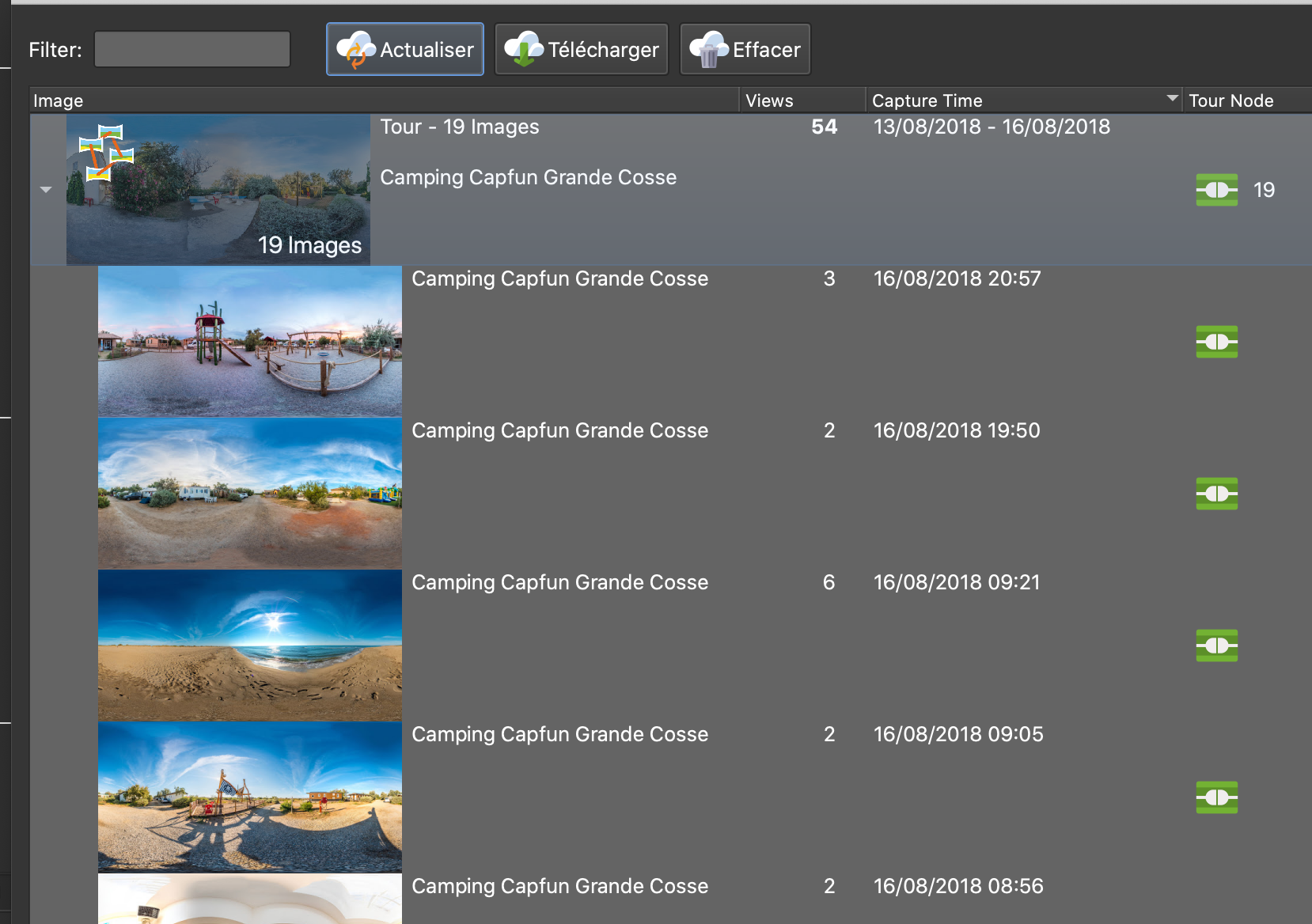This screenshot has width=1312, height=924.
Task: Click the '19 Images' overlay label on thumbnail
Action: coord(309,245)
